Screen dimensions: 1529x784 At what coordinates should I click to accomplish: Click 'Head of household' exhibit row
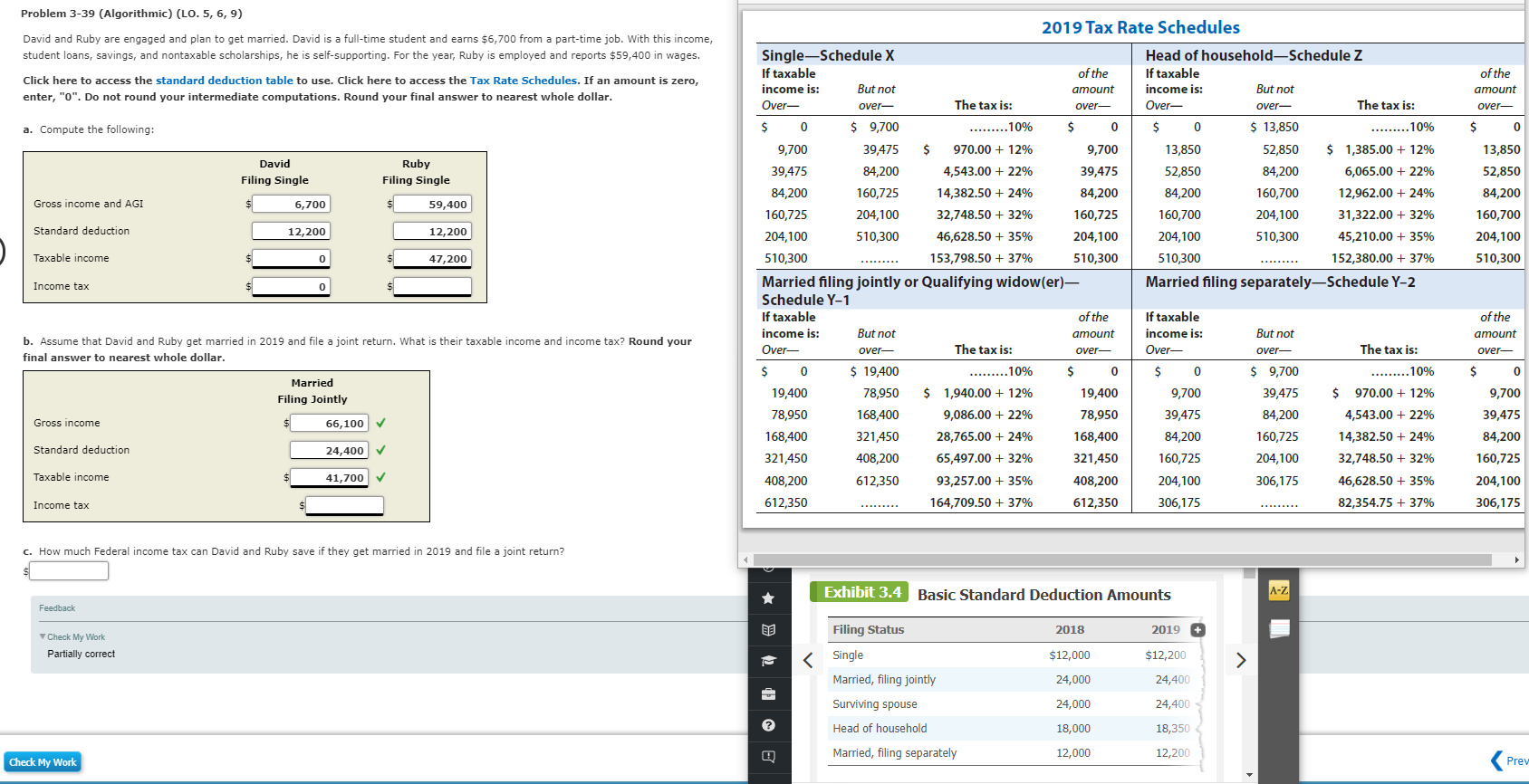pyautogui.click(x=1016, y=729)
